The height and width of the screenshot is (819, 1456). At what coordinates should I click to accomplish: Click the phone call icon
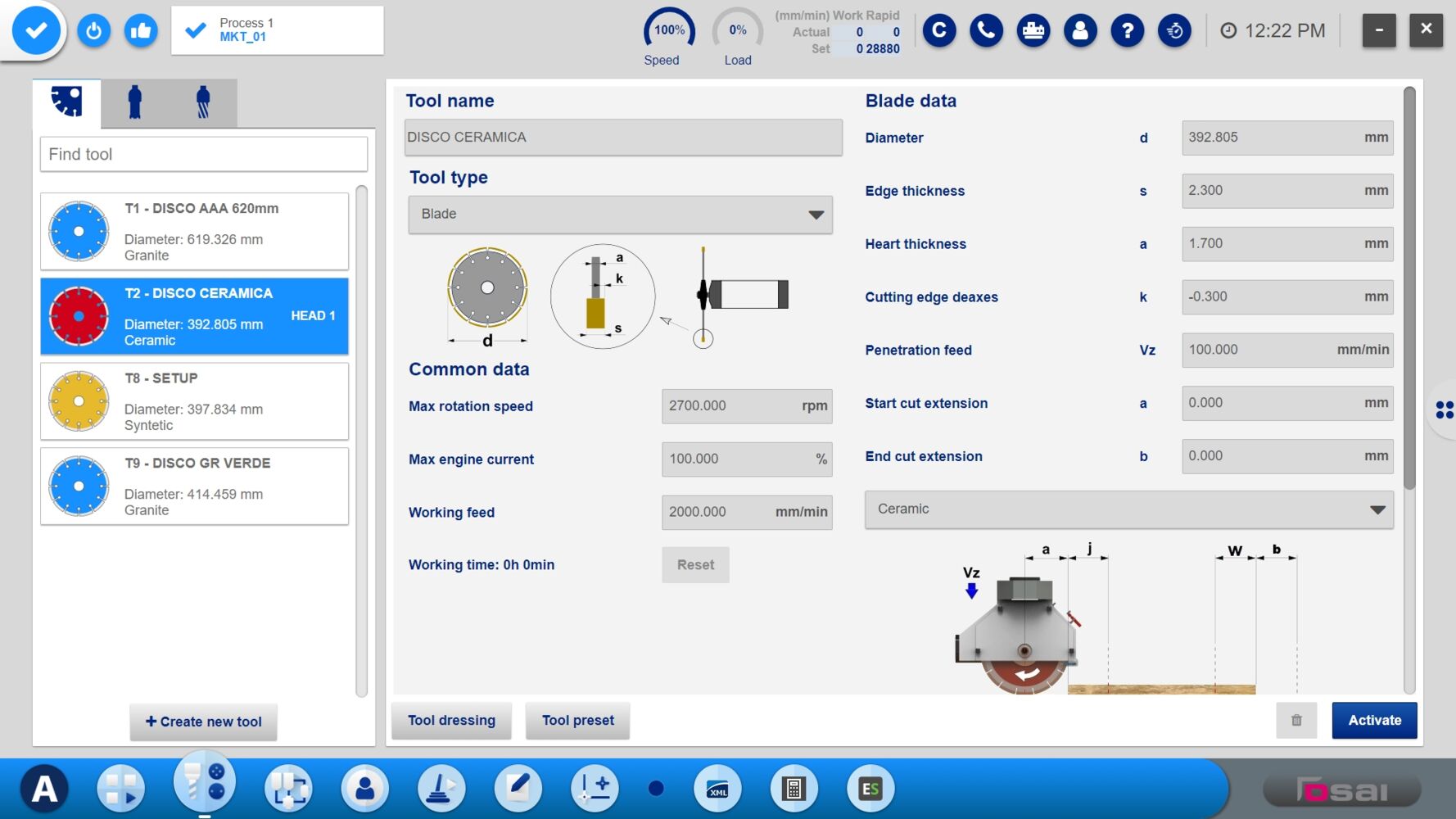pos(986,31)
